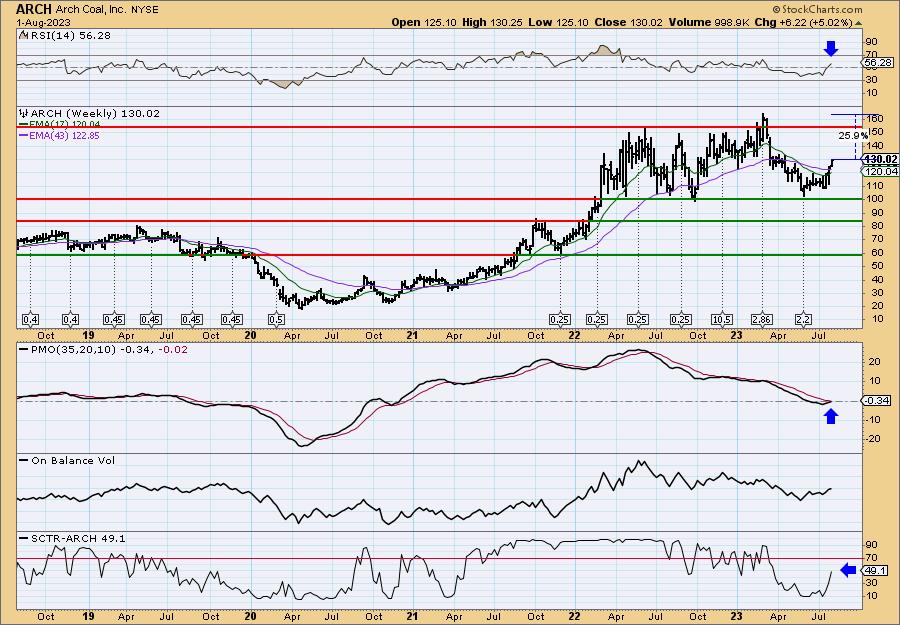
Task: Click the NYSE exchange label
Action: 145,10
